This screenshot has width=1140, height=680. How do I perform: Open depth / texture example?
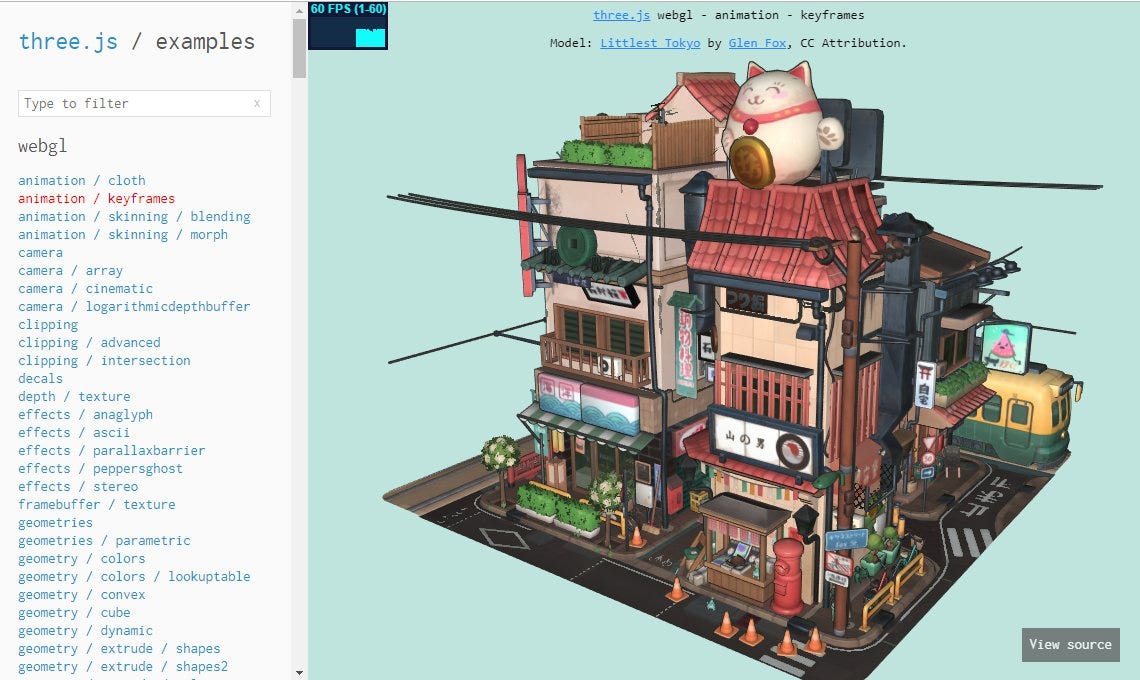74,396
